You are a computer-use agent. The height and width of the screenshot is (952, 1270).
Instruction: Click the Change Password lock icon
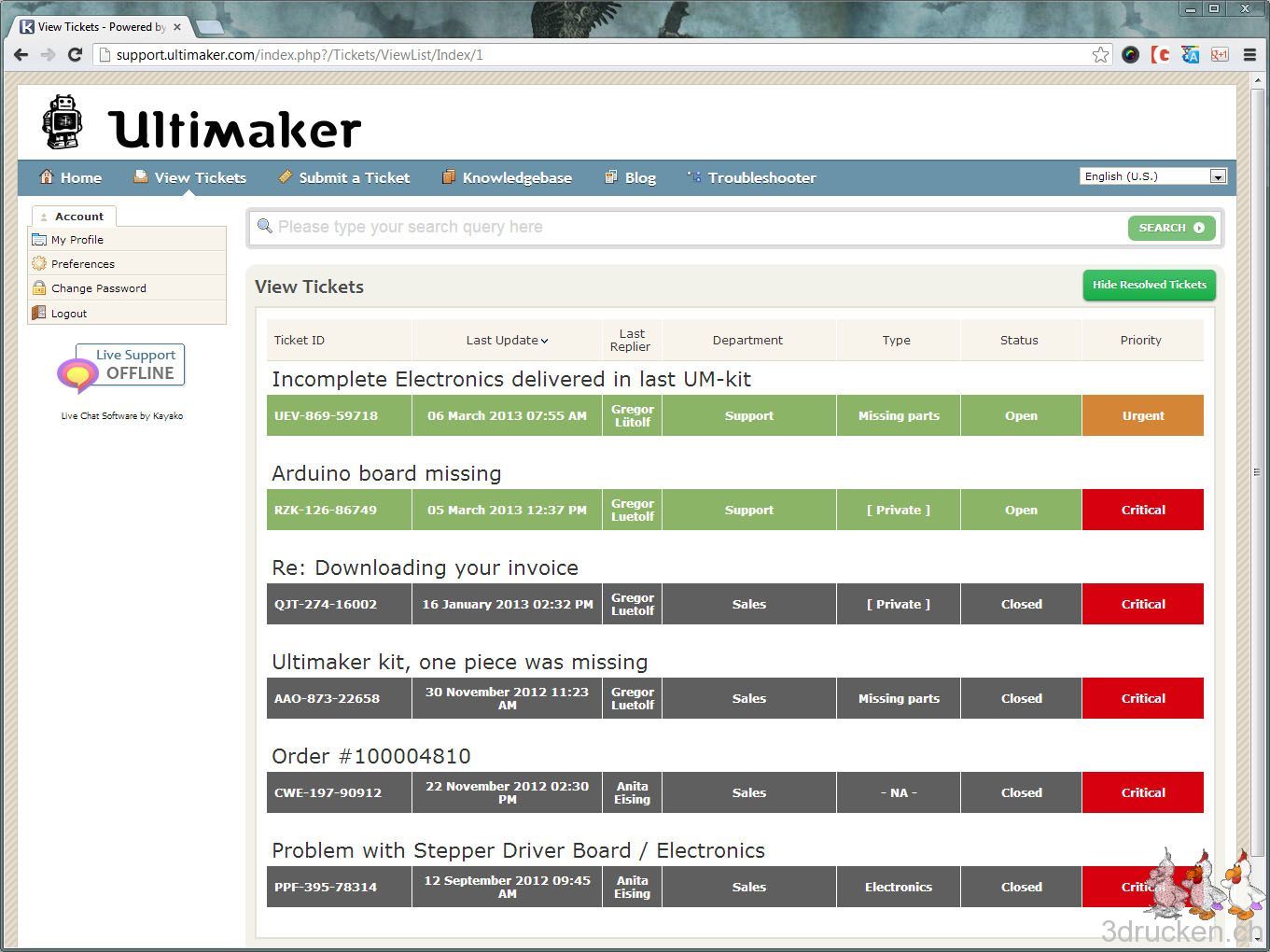(x=39, y=287)
